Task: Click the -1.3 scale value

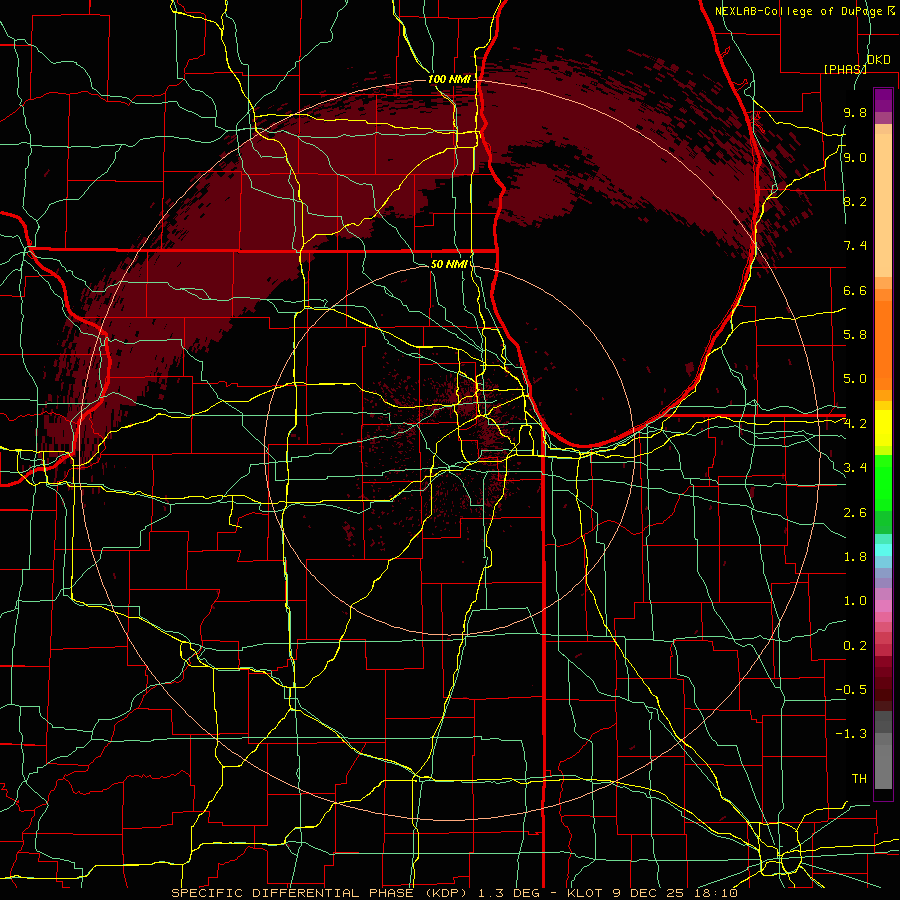Action: [x=851, y=734]
